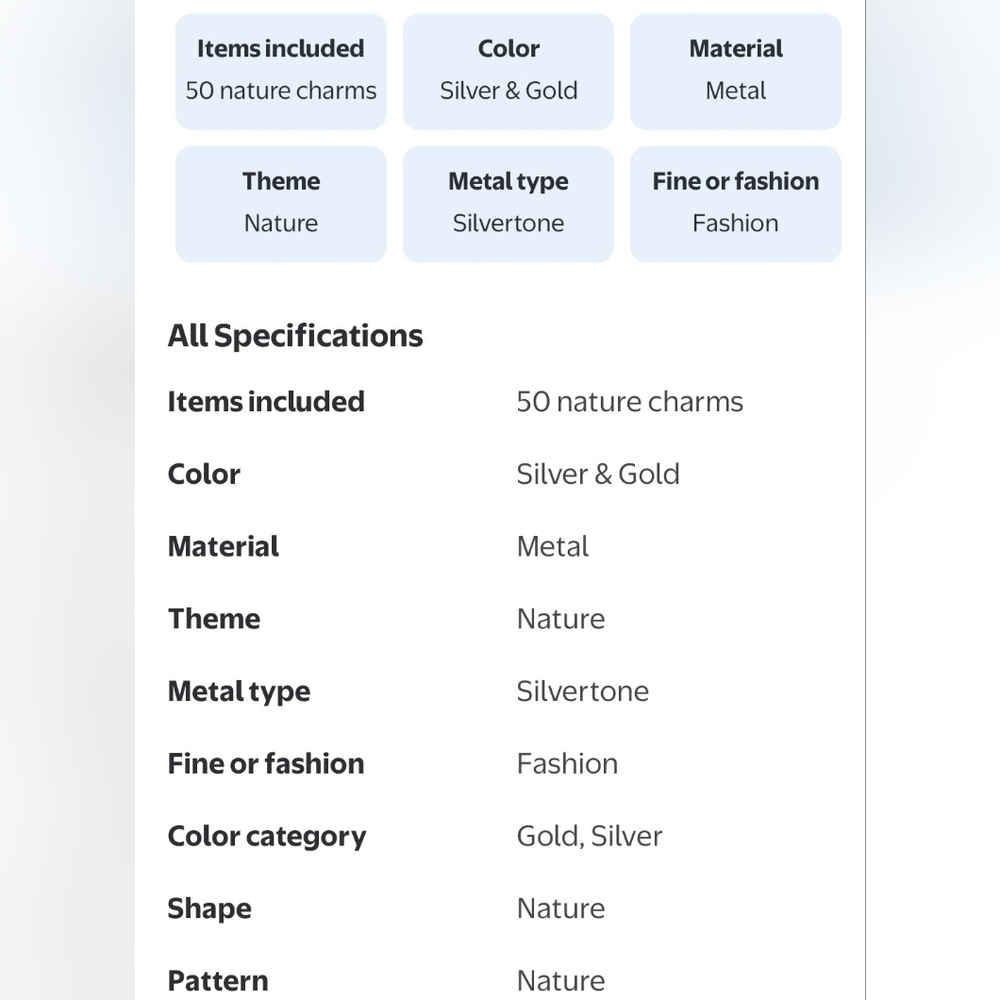Click the Fine or fashion specification label
The width and height of the screenshot is (1000, 1000).
tap(266, 764)
